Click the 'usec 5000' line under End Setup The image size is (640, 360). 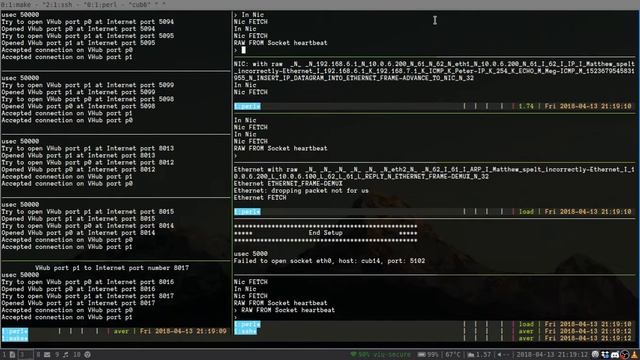(x=251, y=254)
